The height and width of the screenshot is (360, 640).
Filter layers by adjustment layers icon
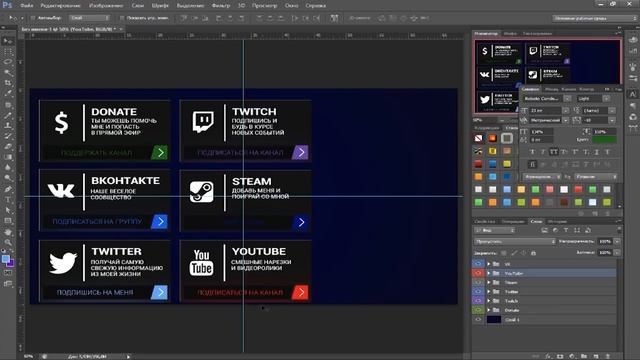coord(555,230)
